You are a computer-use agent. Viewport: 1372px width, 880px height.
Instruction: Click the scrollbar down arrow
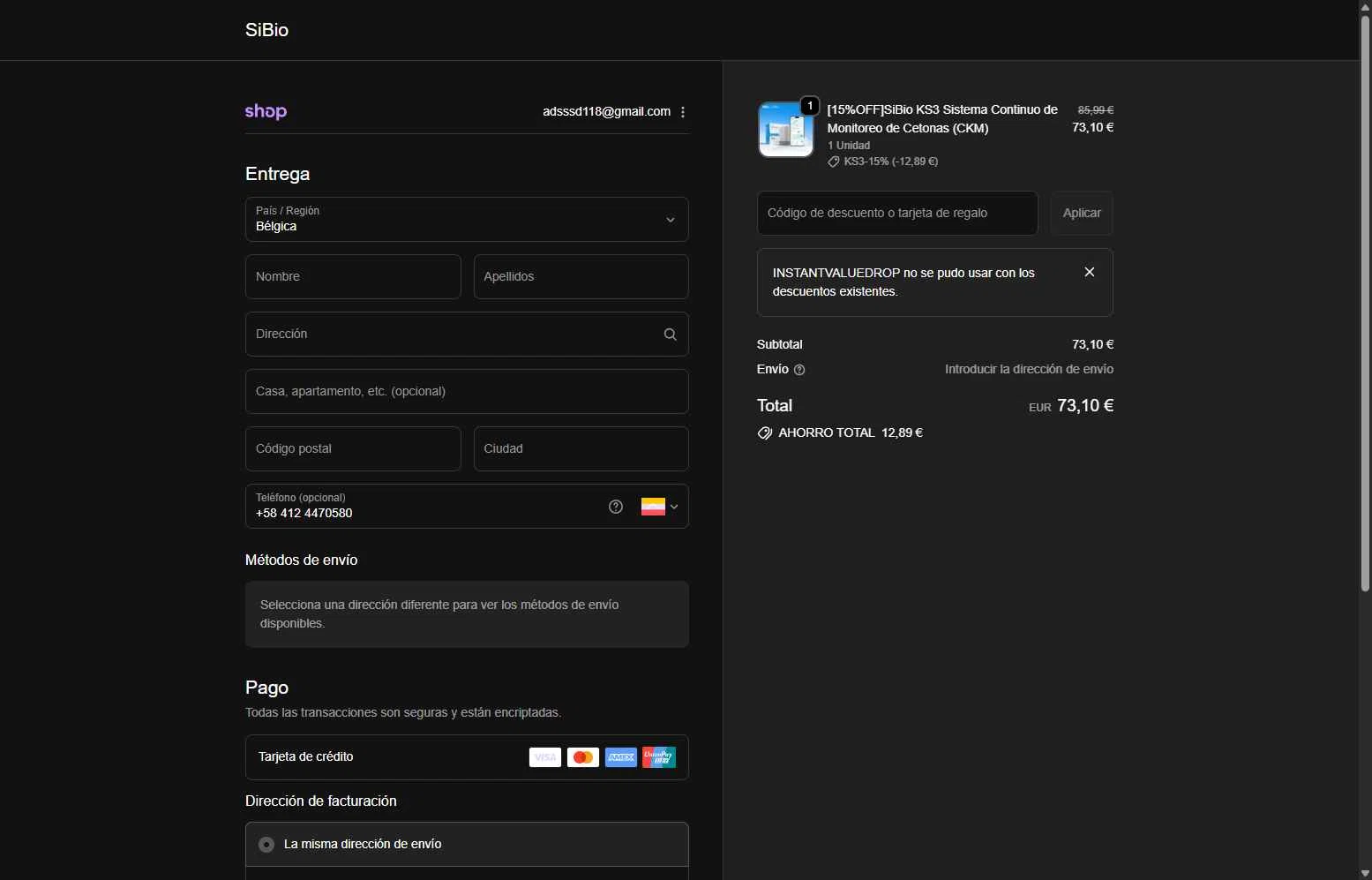click(1365, 873)
